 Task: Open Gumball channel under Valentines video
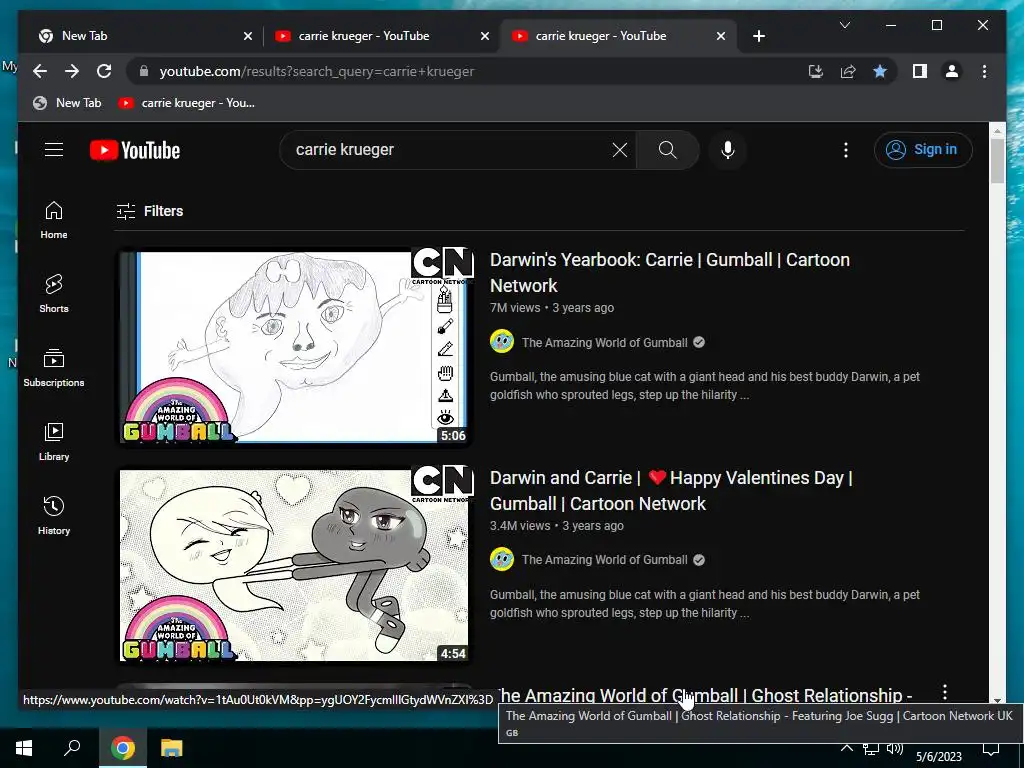point(604,560)
